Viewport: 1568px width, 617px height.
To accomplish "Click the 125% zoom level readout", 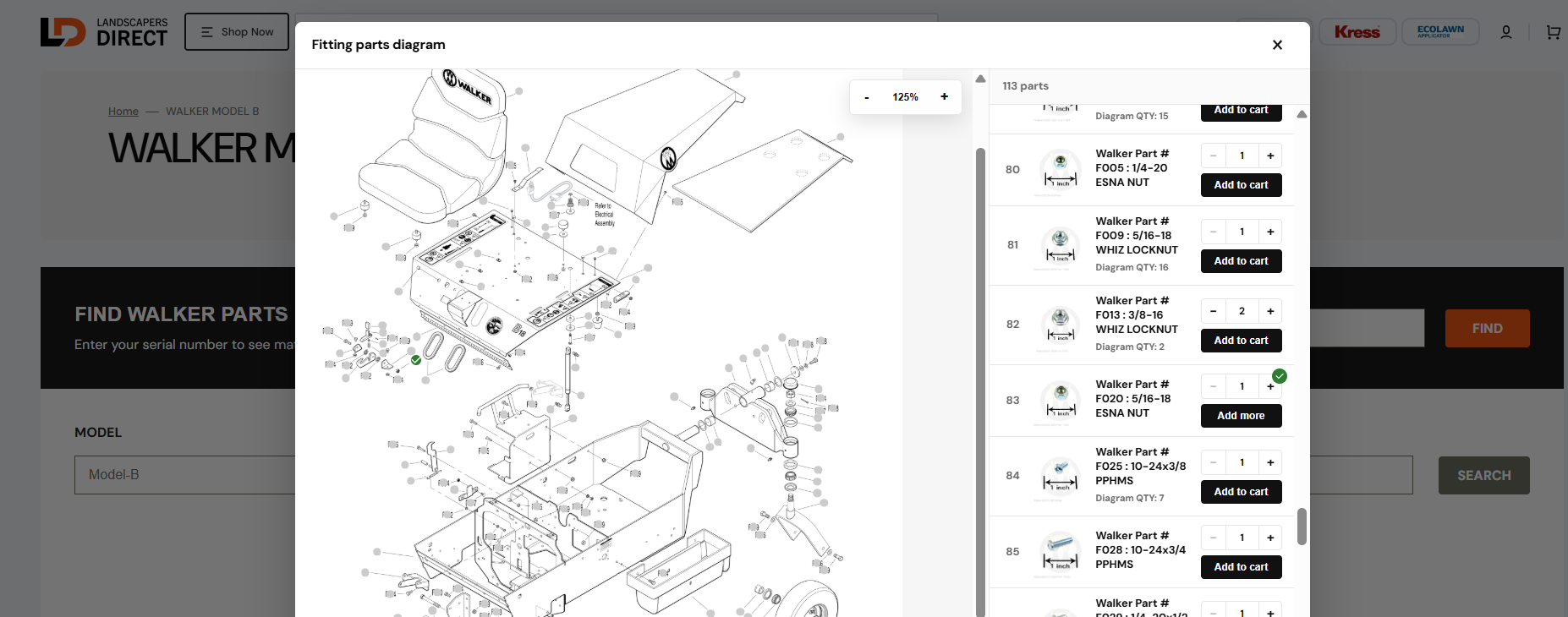I will 905,97.
